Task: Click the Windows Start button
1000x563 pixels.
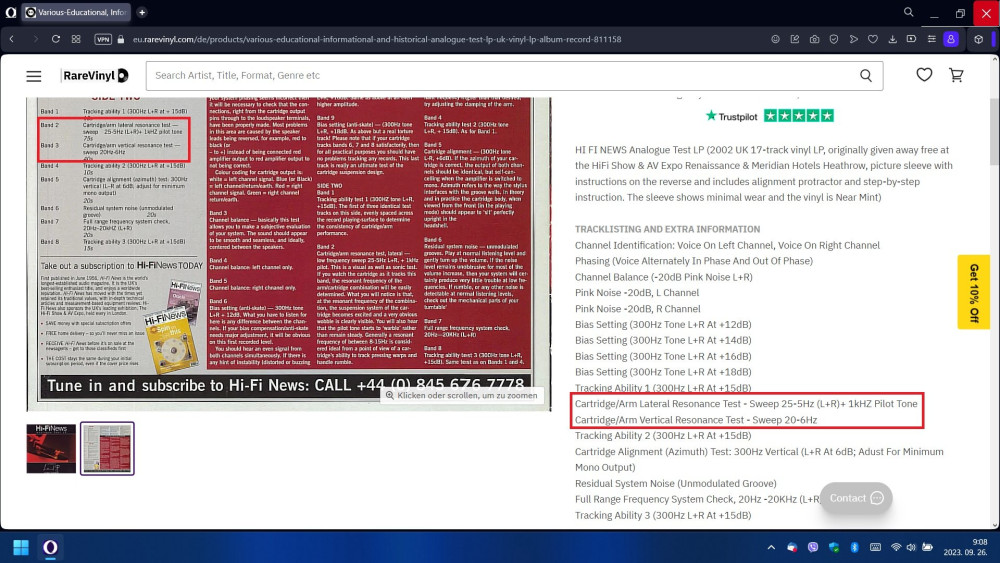Action: 20,547
